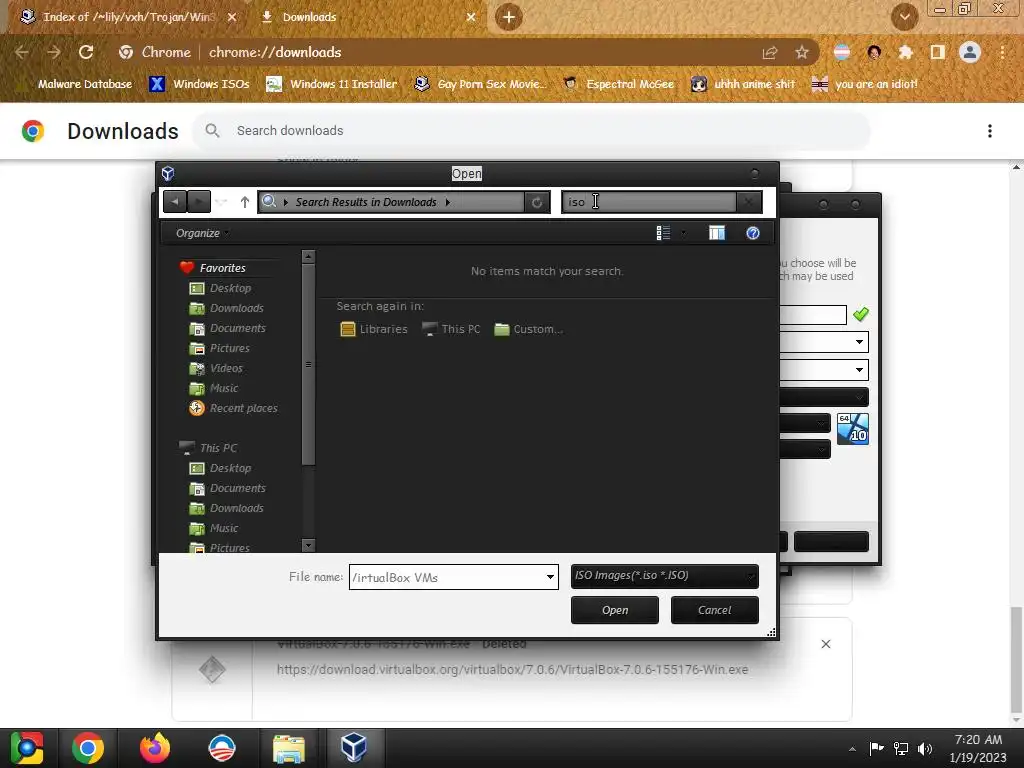This screenshot has height=768, width=1024.
Task: Open VirtualBox from the taskbar
Action: 354,748
